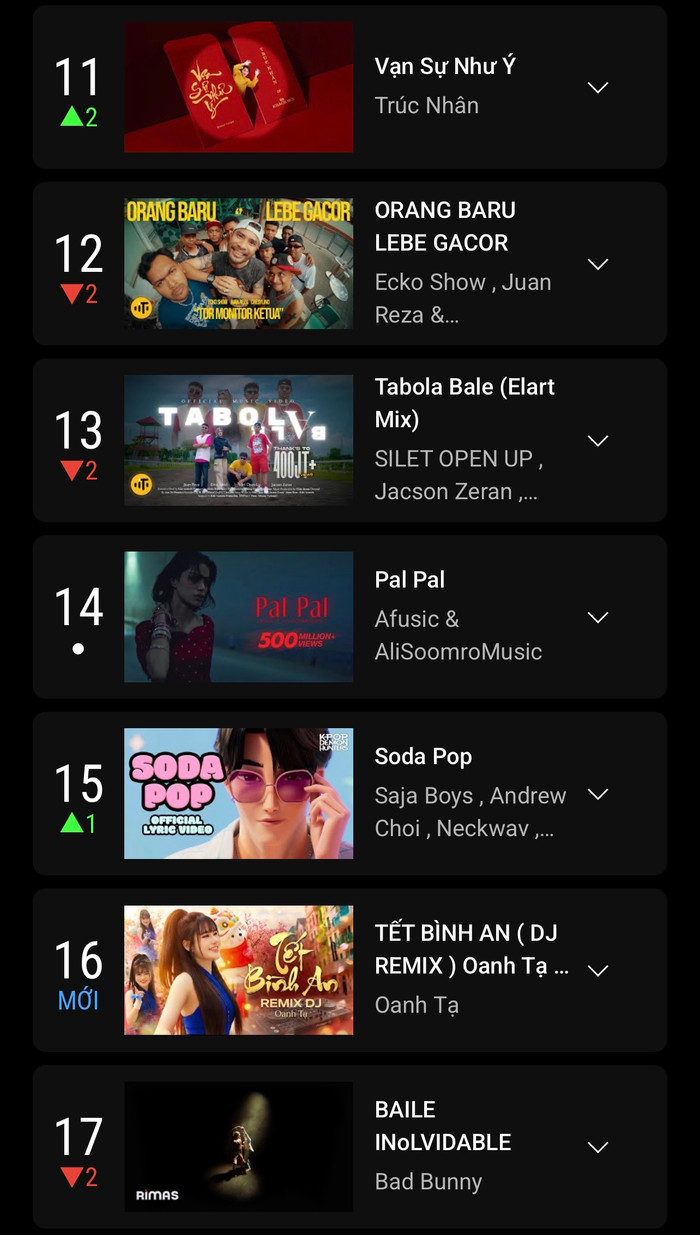Click the Pal Pal video thumbnail

(238, 617)
